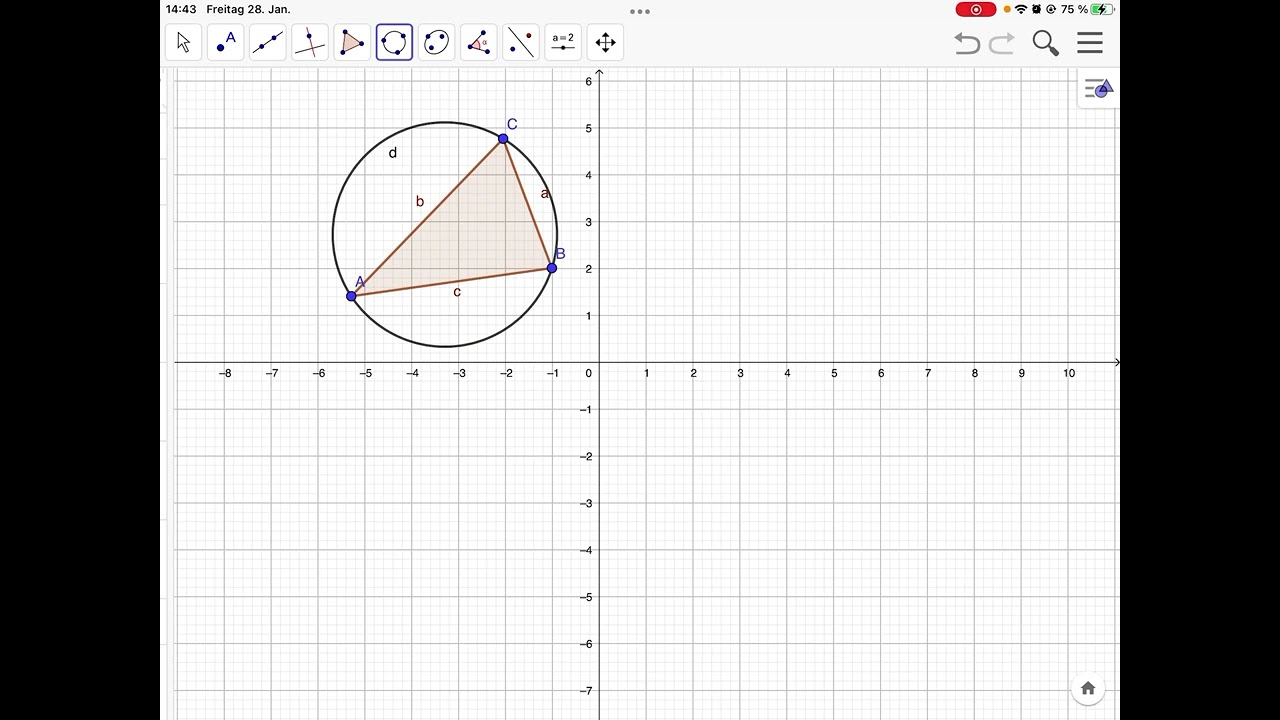Tap the Wi-Fi icon in status bar
Image resolution: width=1280 pixels, height=720 pixels.
1021,9
